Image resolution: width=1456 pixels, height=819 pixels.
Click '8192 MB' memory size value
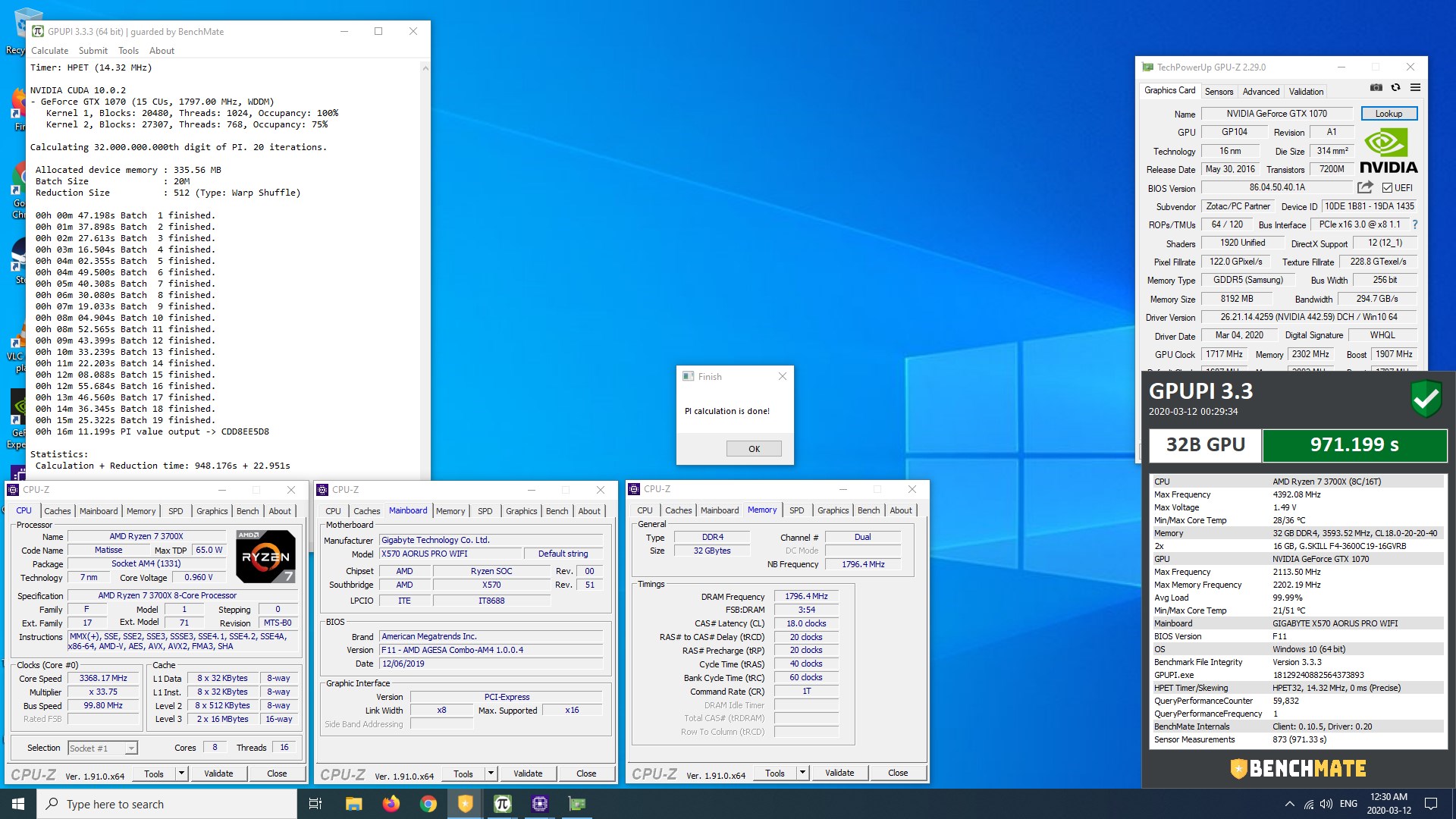[x=1236, y=299]
